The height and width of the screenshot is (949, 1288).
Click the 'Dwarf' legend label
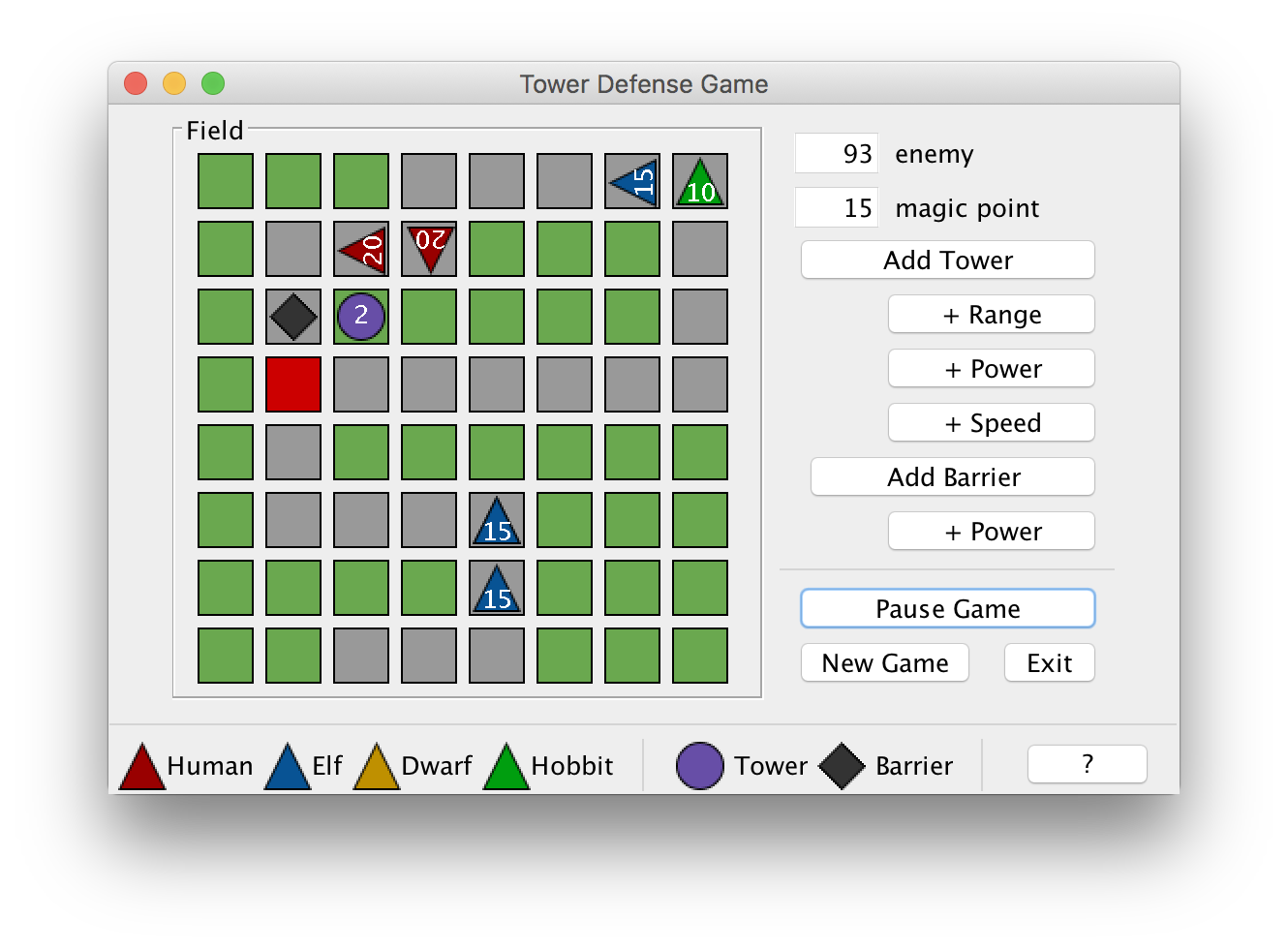(x=437, y=766)
